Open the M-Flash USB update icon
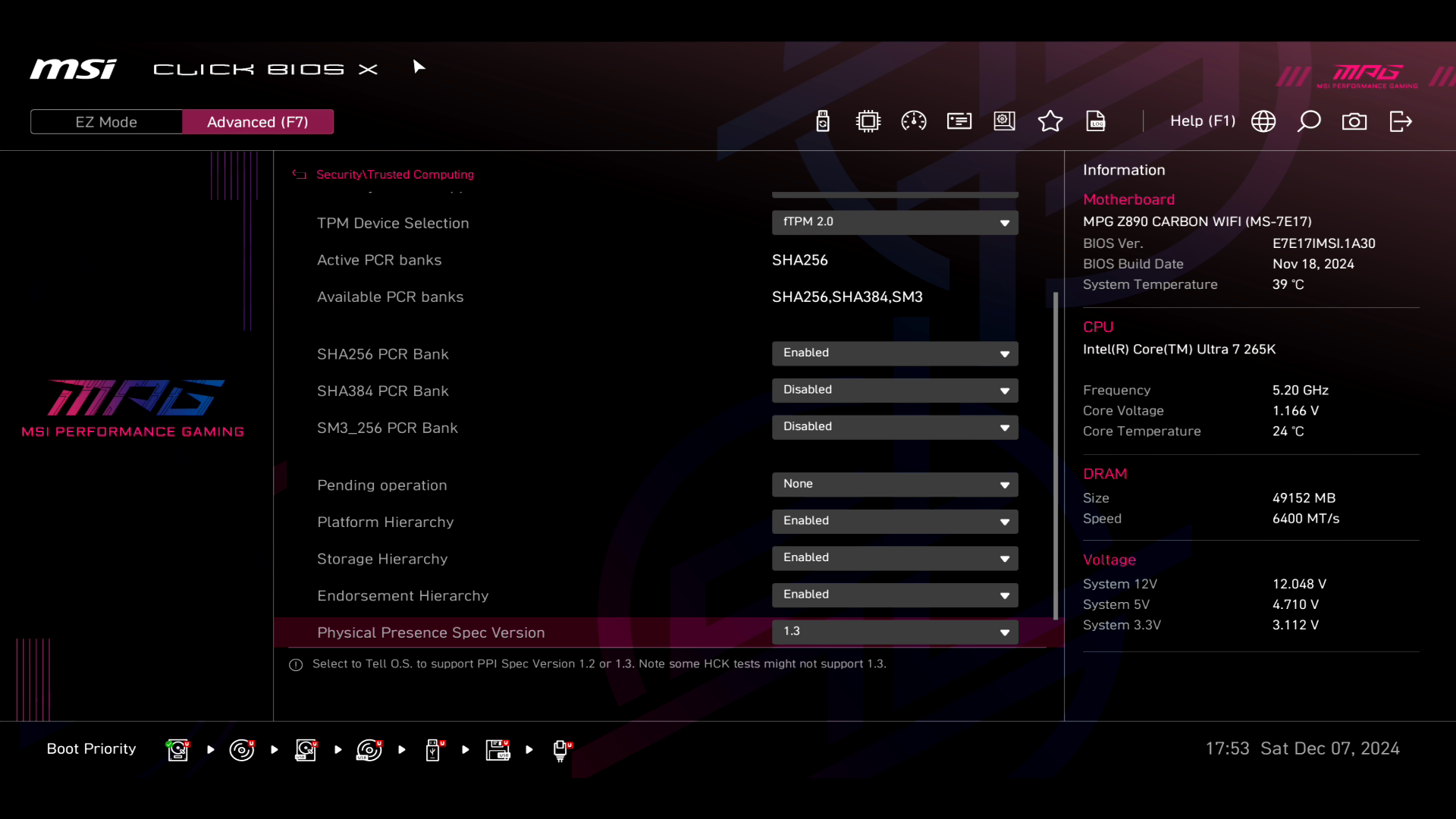The image size is (1456, 819). coord(823,121)
